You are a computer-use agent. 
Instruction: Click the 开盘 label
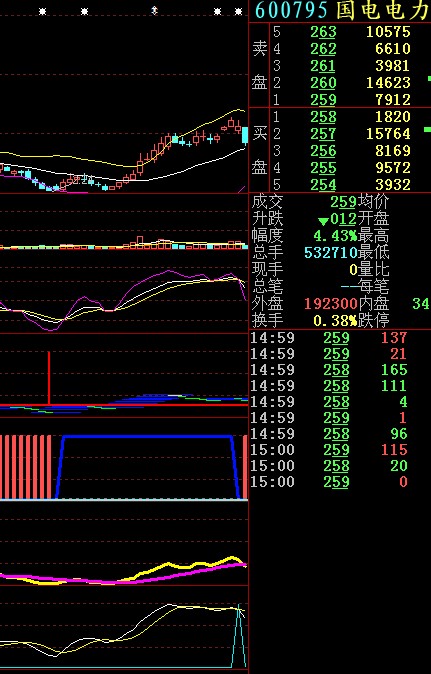(x=373, y=219)
